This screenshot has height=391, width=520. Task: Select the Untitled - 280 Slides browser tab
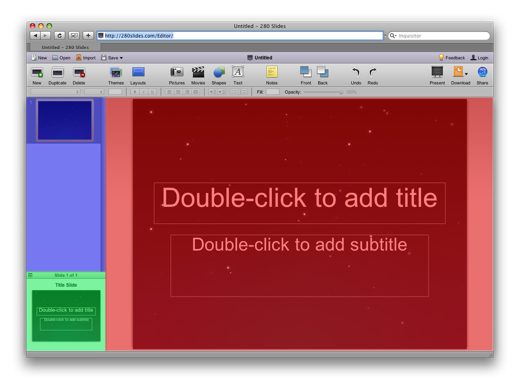pyautogui.click(x=65, y=47)
